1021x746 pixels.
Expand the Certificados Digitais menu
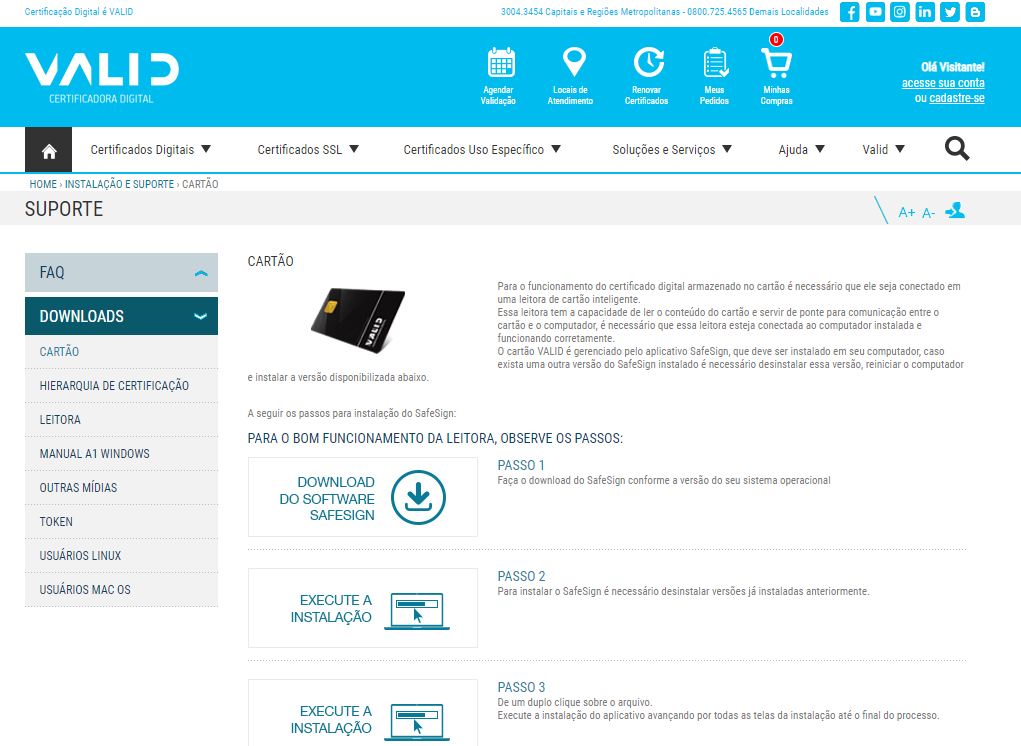point(150,150)
